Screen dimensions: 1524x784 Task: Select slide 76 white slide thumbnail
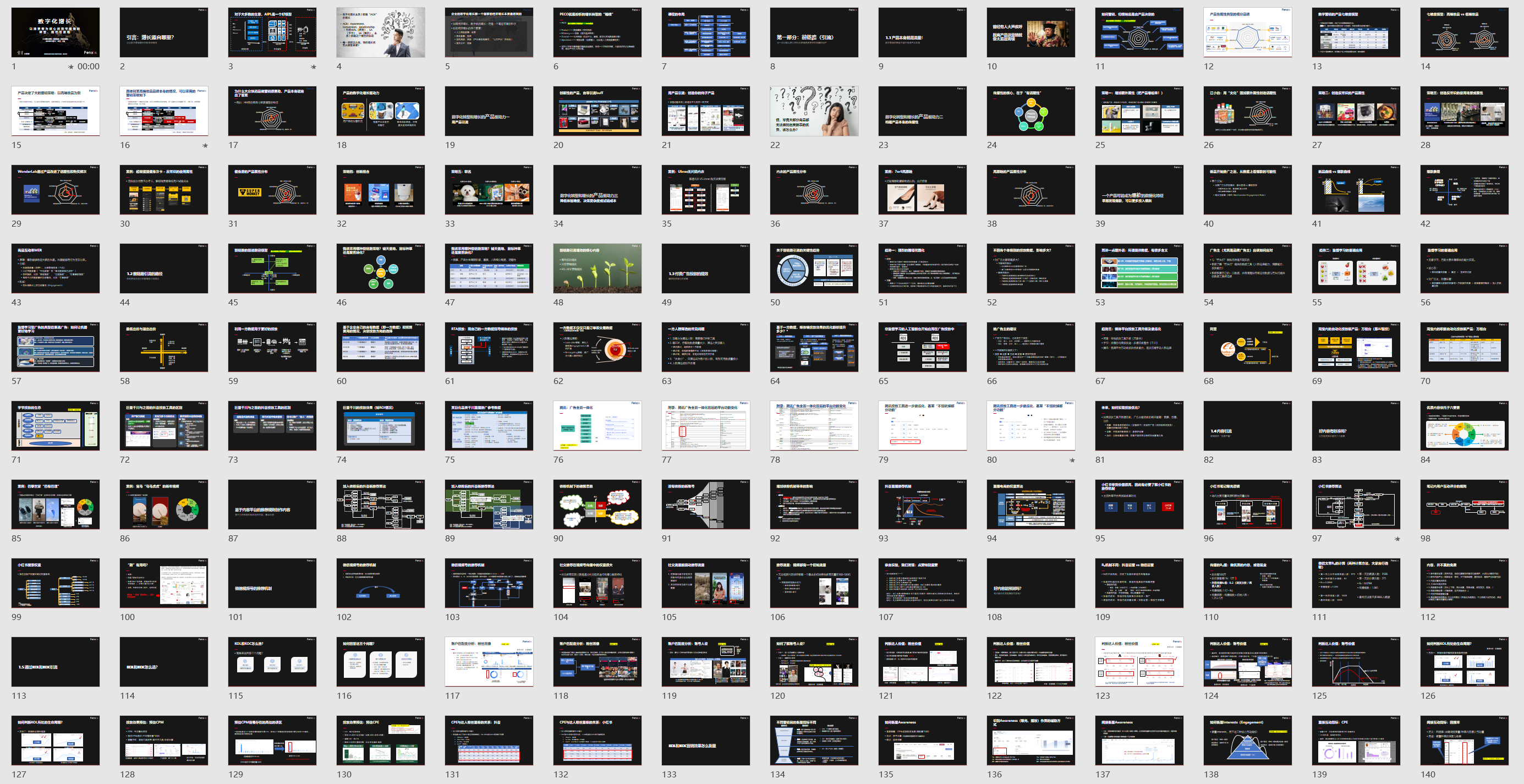pyautogui.click(x=597, y=426)
